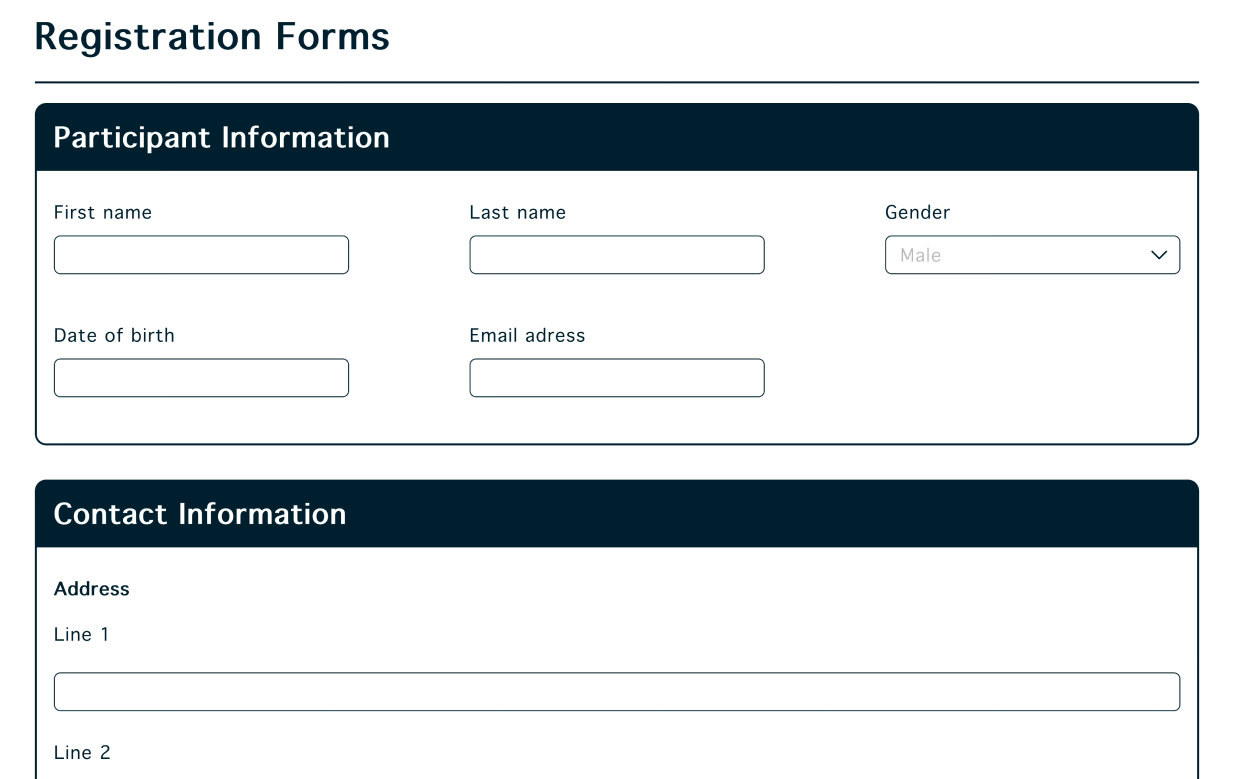Click the Contact Information section header

point(199,513)
